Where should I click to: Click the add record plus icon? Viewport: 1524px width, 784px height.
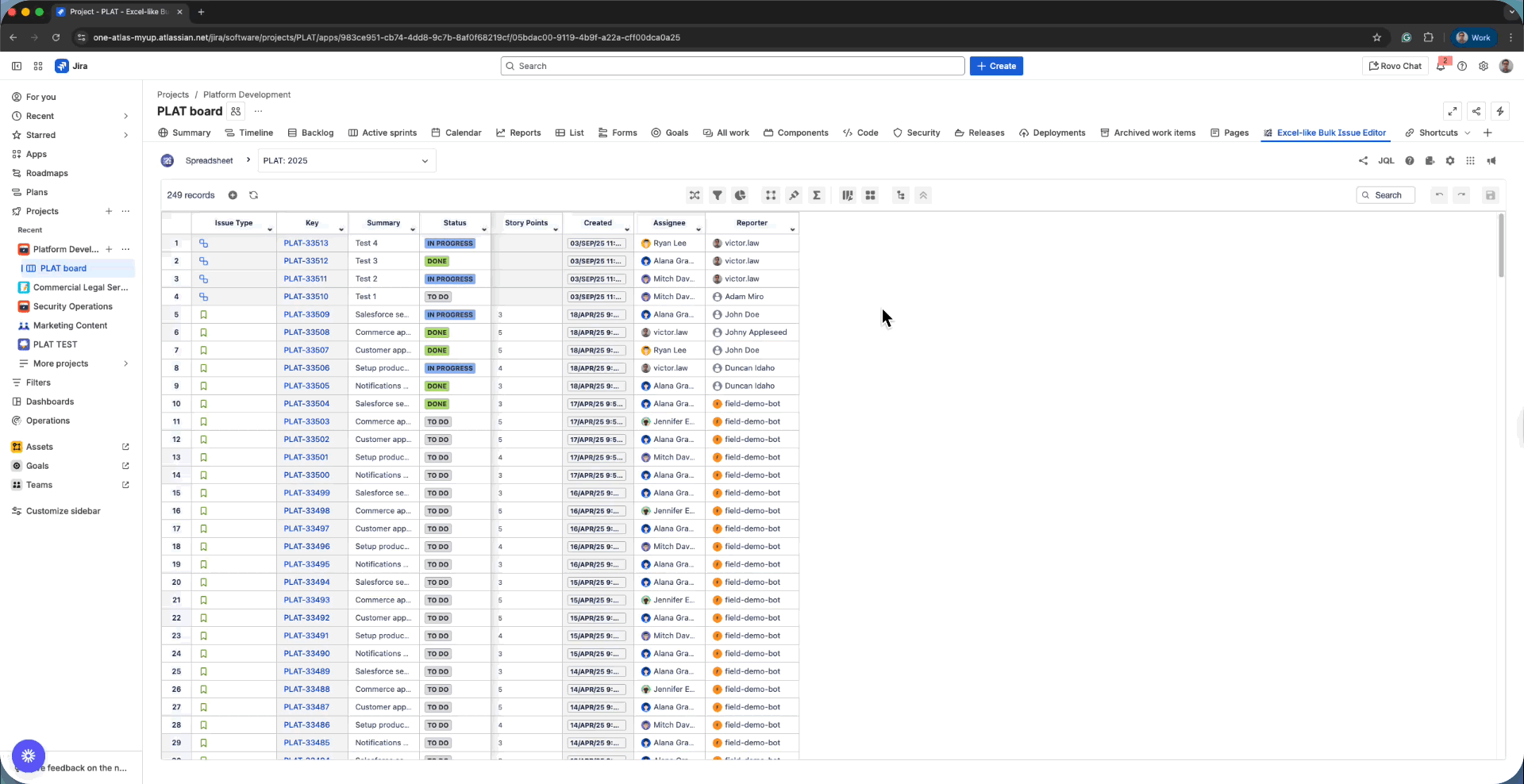[233, 195]
